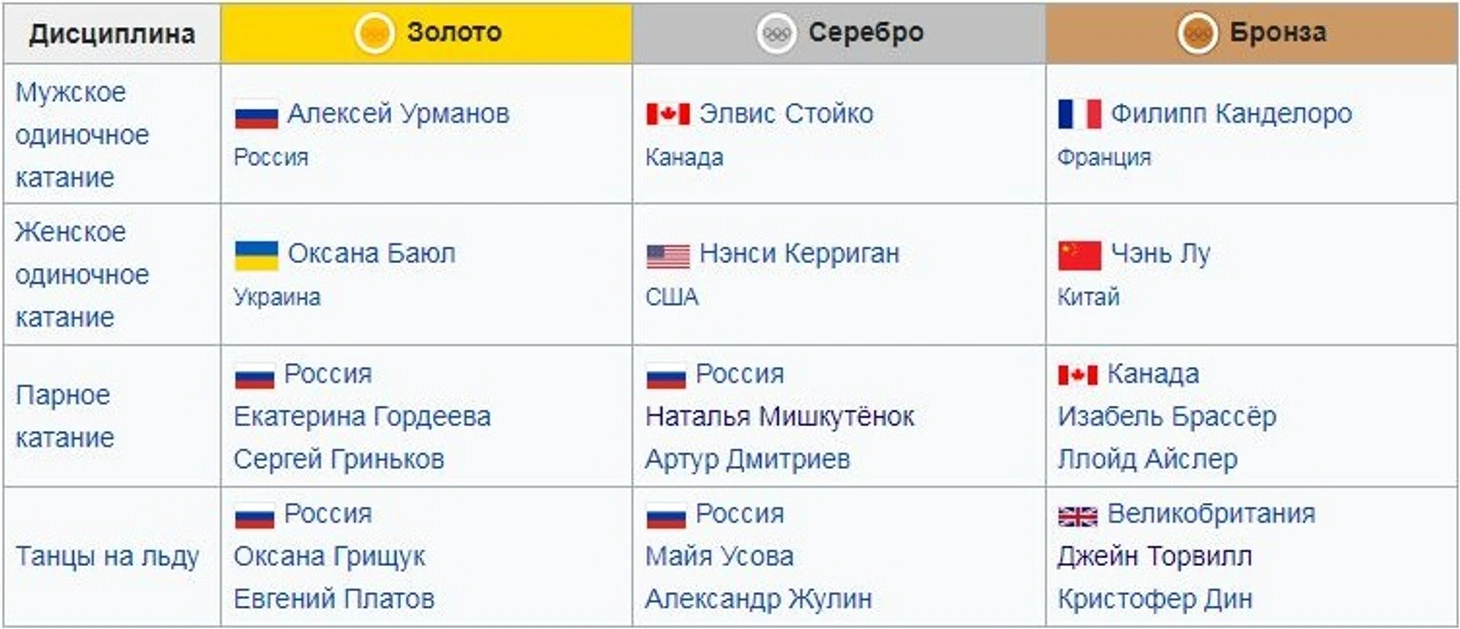The width and height of the screenshot is (1460, 629).
Task: Open Артур Дмитриев's page link
Action: click(x=748, y=459)
